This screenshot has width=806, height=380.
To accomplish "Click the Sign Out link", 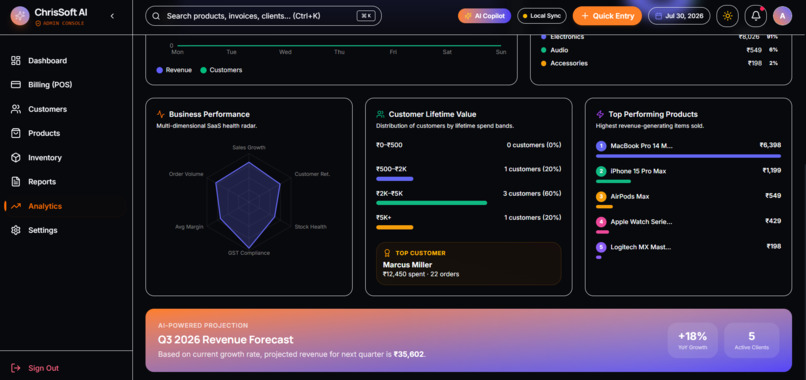I will (44, 368).
